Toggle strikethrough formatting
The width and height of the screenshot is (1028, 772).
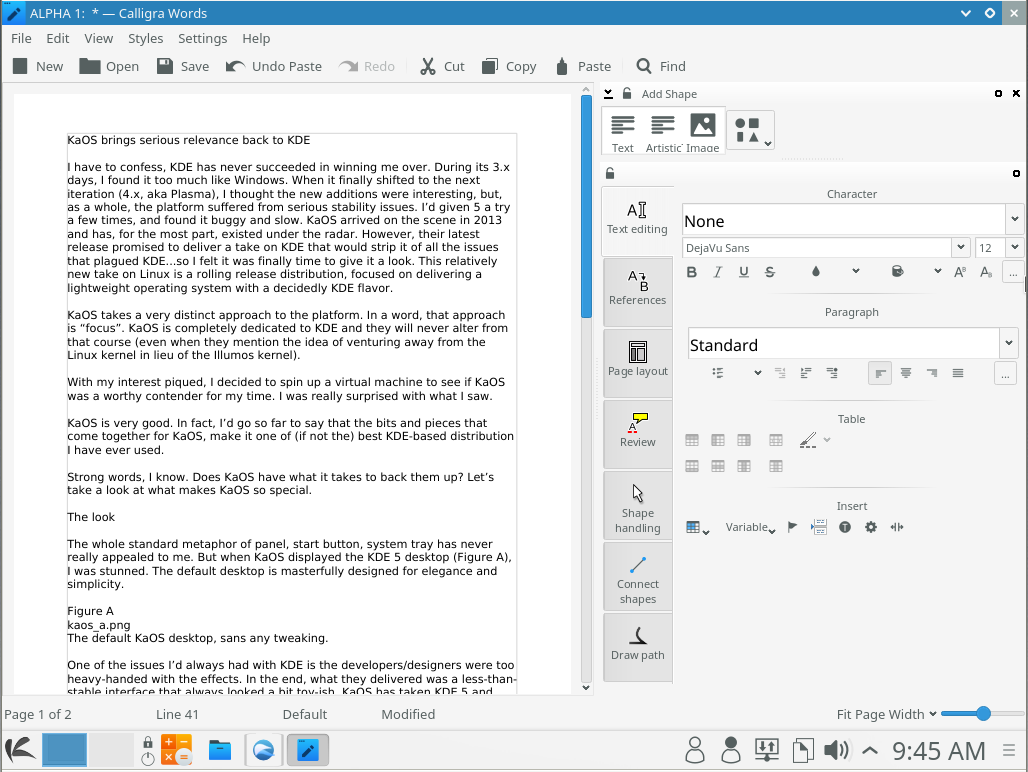tap(770, 272)
